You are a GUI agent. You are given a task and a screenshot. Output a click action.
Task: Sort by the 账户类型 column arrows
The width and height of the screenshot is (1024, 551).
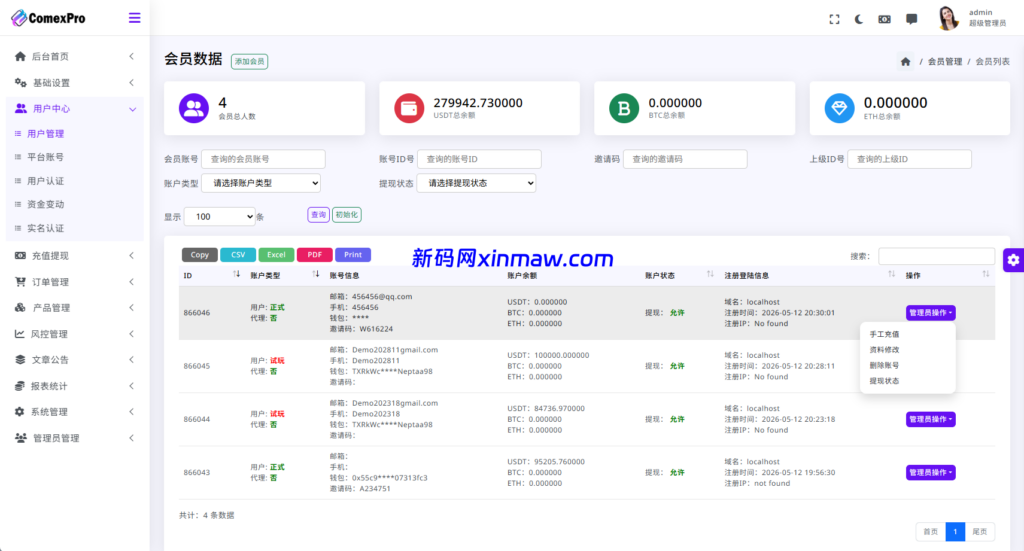(x=315, y=275)
